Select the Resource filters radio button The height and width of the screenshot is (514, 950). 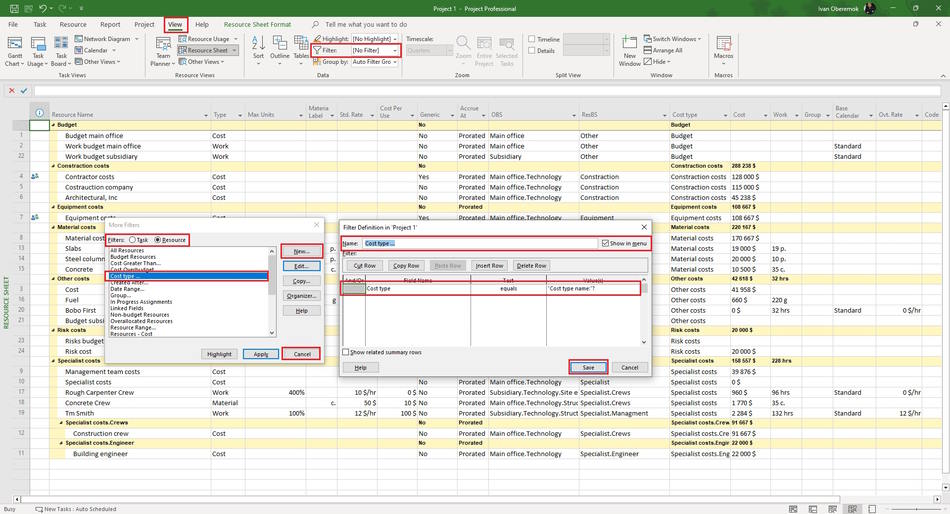[x=158, y=240]
